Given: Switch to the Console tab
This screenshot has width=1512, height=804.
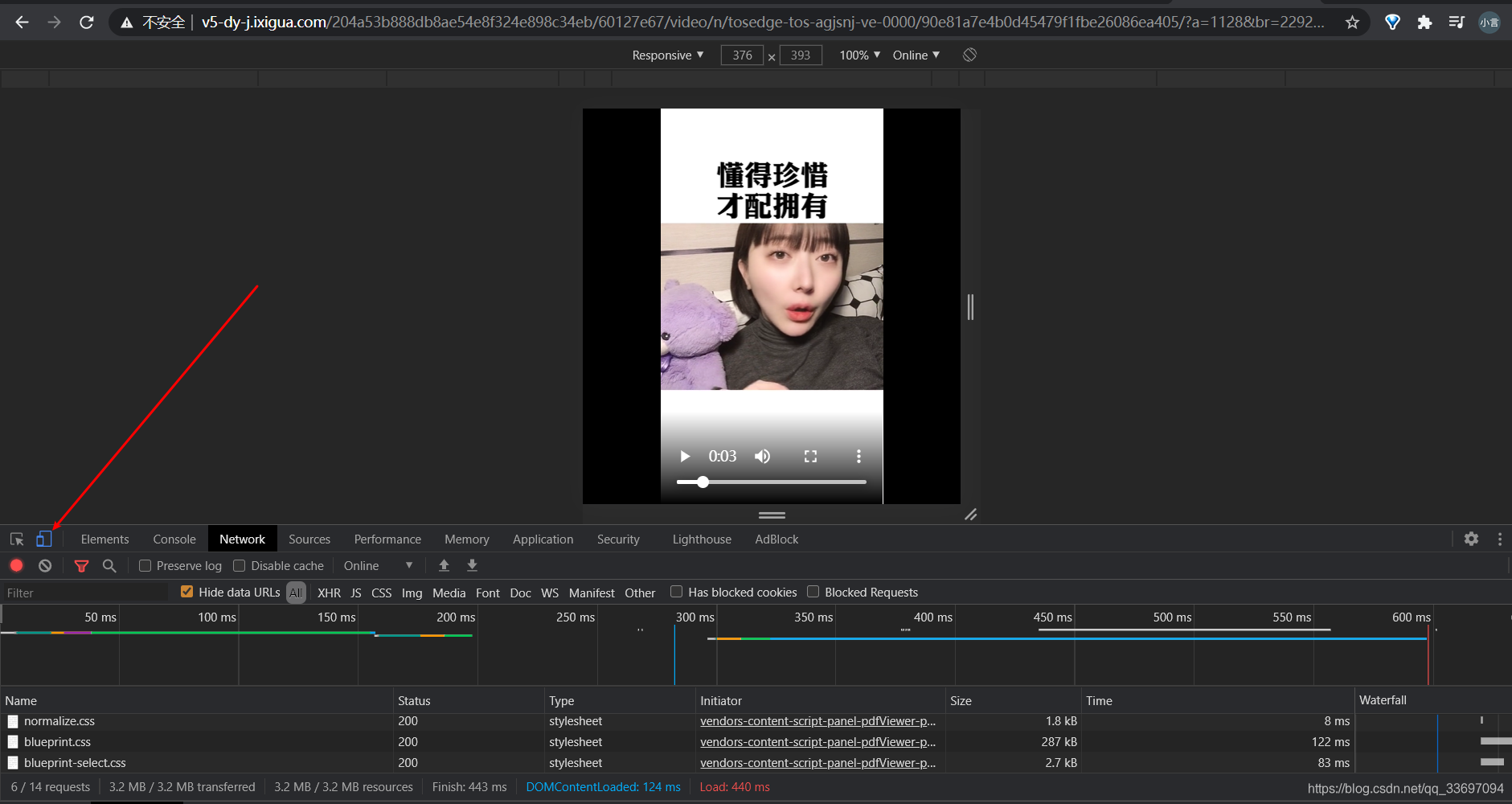Looking at the screenshot, I should 174,539.
